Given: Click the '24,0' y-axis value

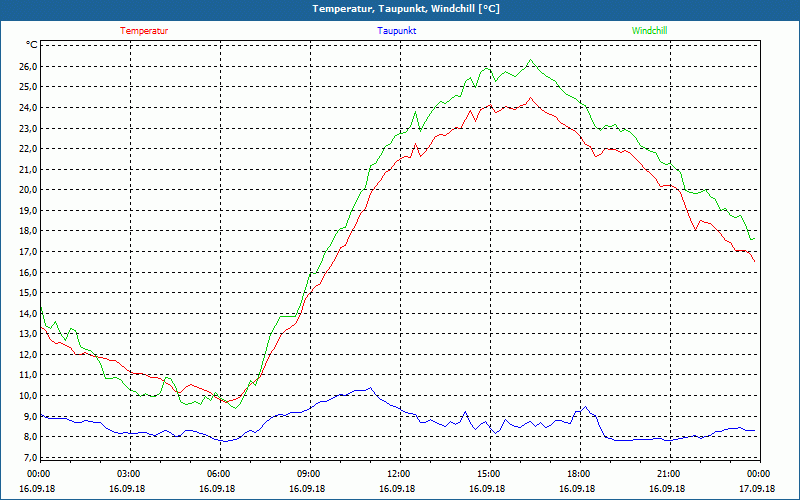Looking at the screenshot, I should point(29,108).
